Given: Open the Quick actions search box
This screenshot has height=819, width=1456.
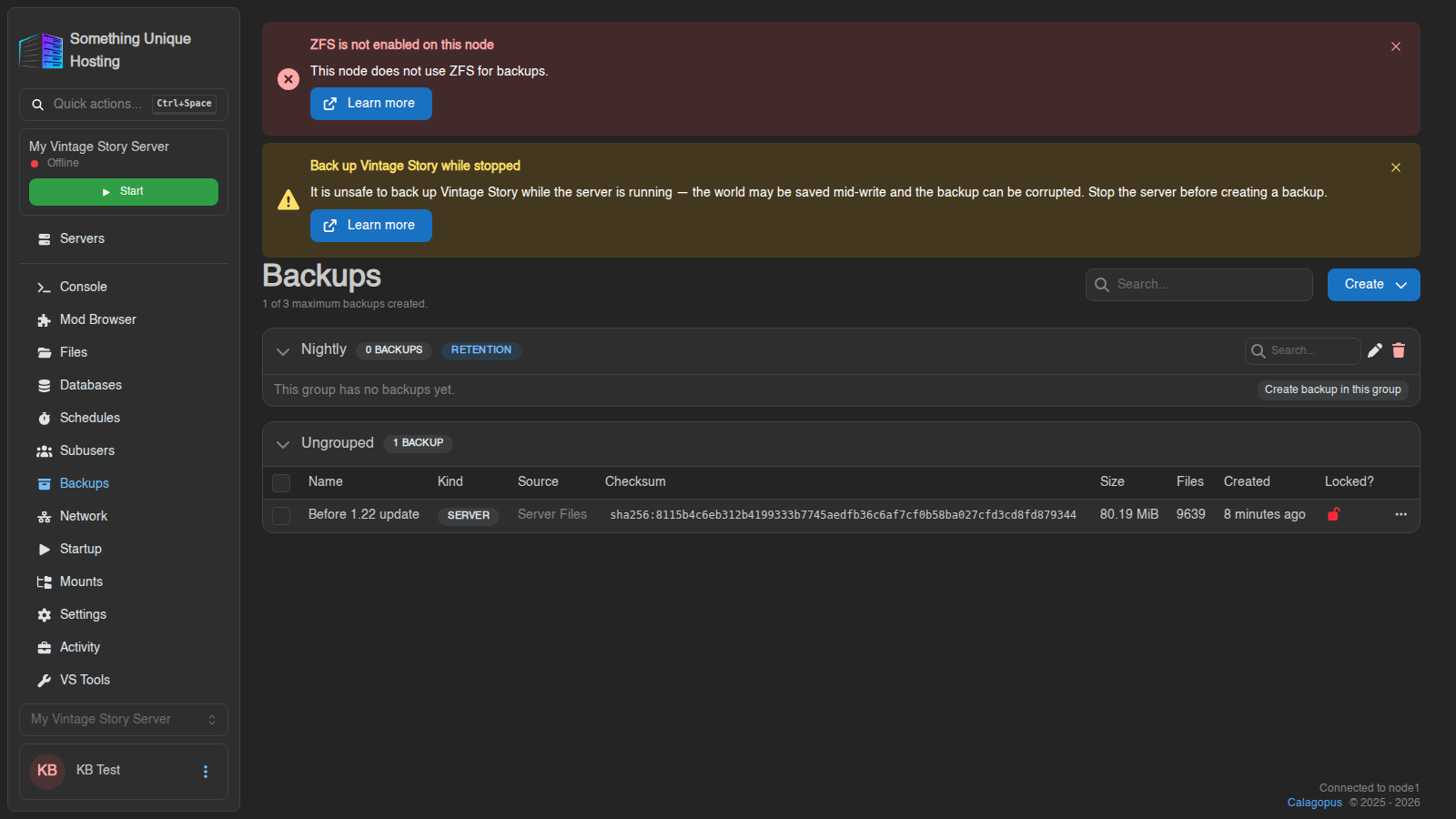Looking at the screenshot, I should 124,105.
